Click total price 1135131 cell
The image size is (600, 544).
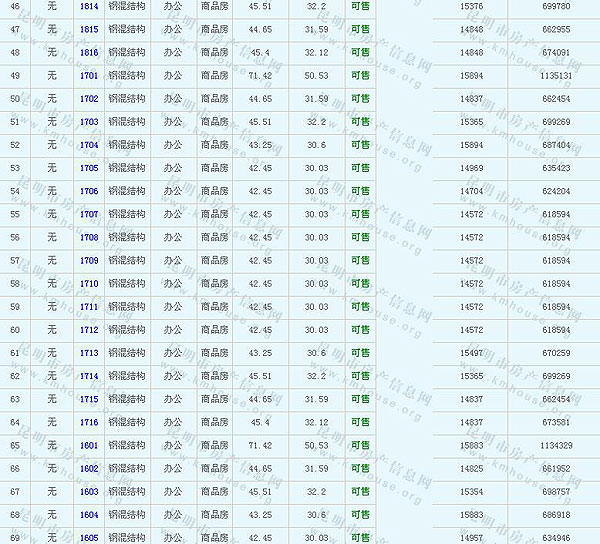[553, 75]
